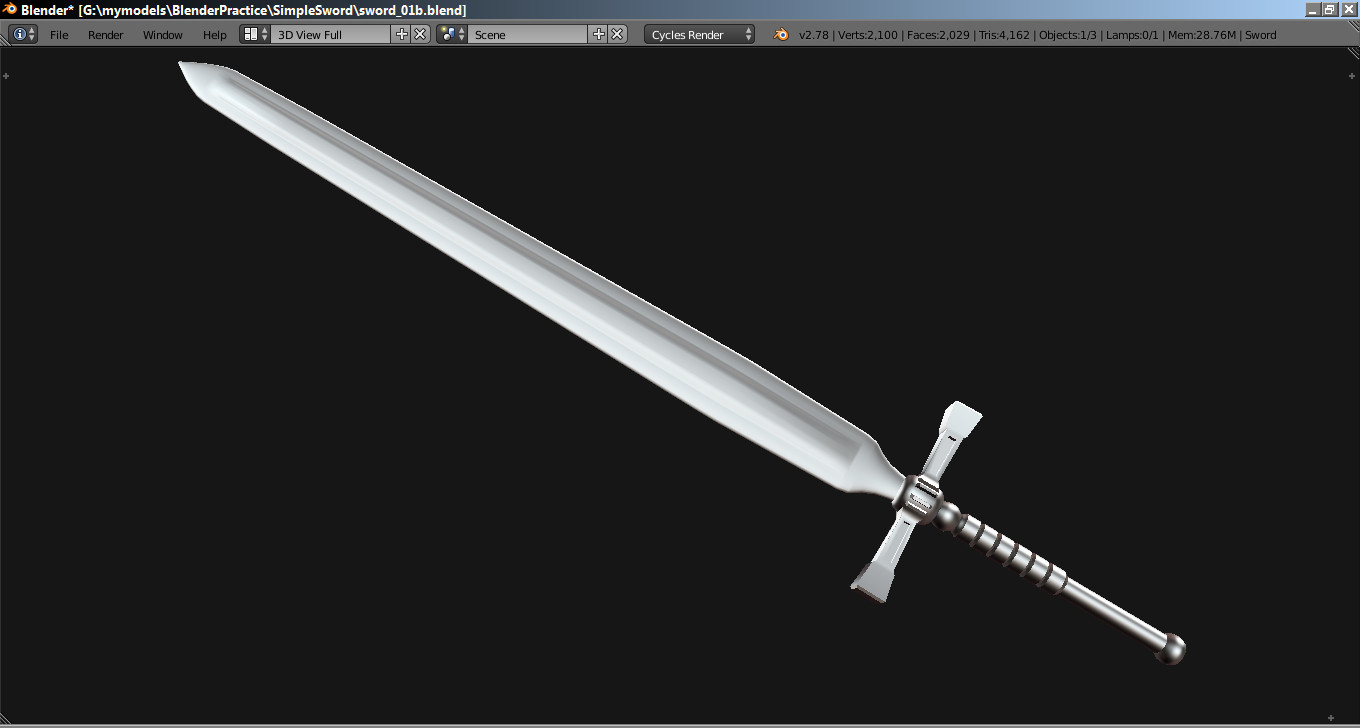Image resolution: width=1360 pixels, height=728 pixels.
Task: Open the Render menu
Action: [105, 34]
